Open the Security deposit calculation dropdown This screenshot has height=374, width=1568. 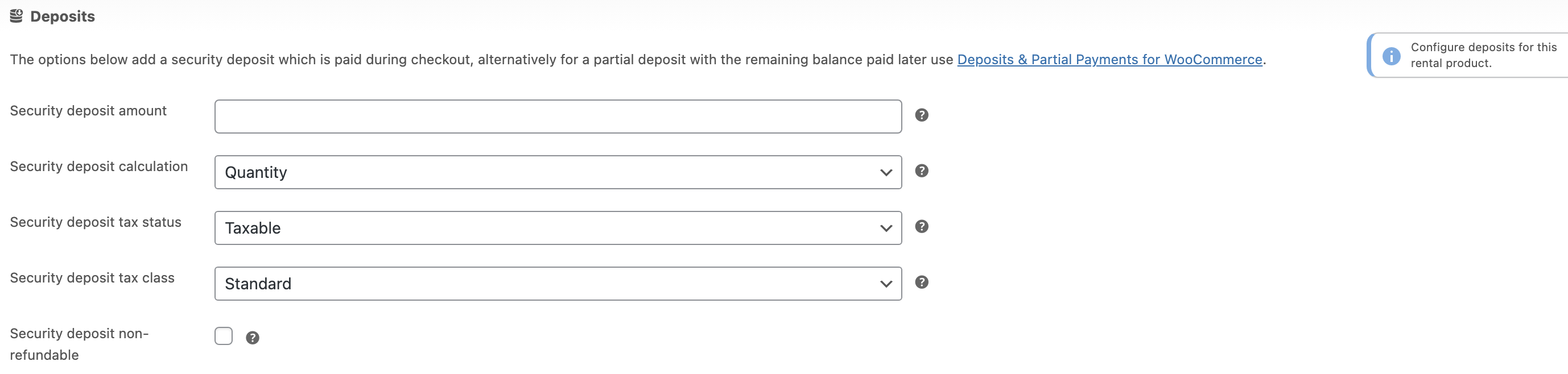point(558,172)
